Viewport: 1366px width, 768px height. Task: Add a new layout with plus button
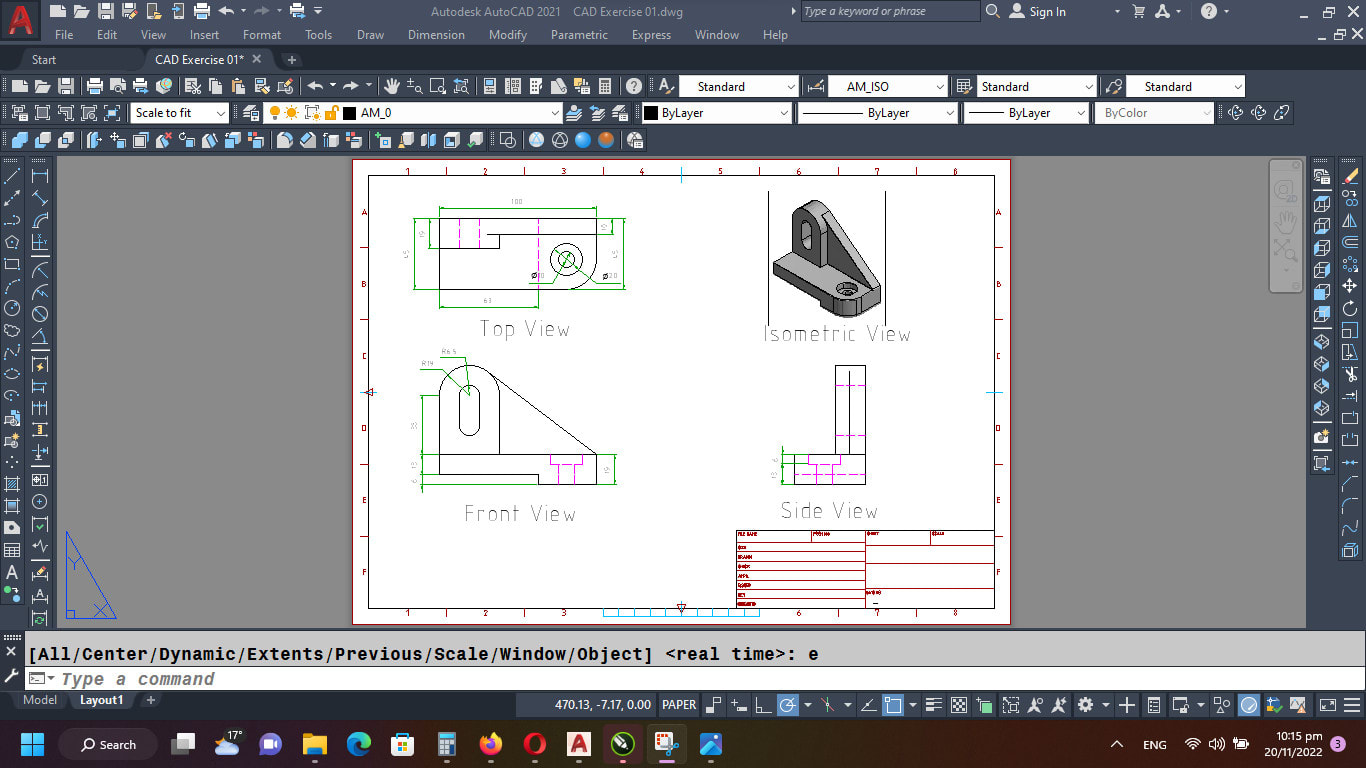(151, 700)
